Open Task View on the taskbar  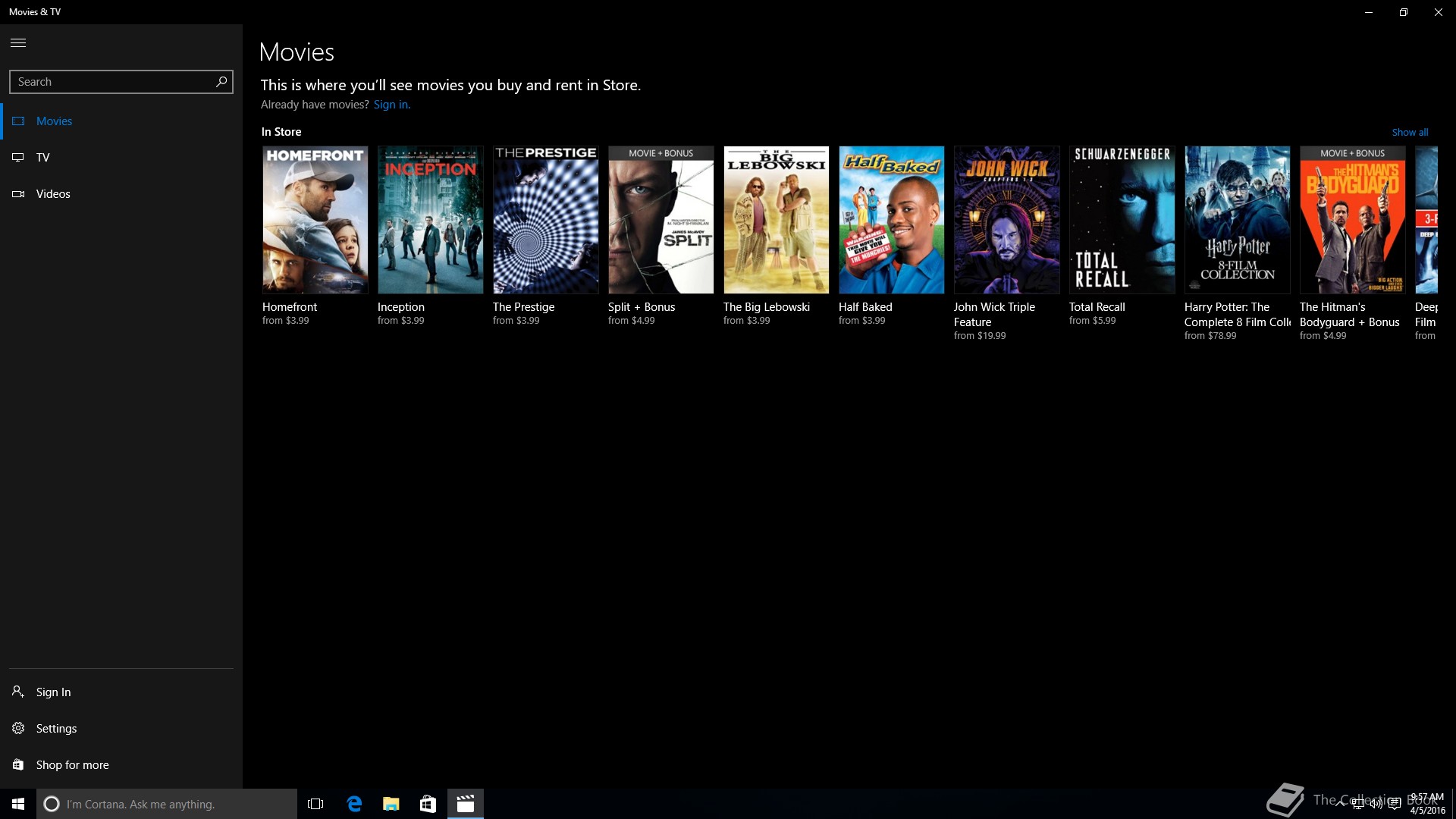tap(315, 804)
